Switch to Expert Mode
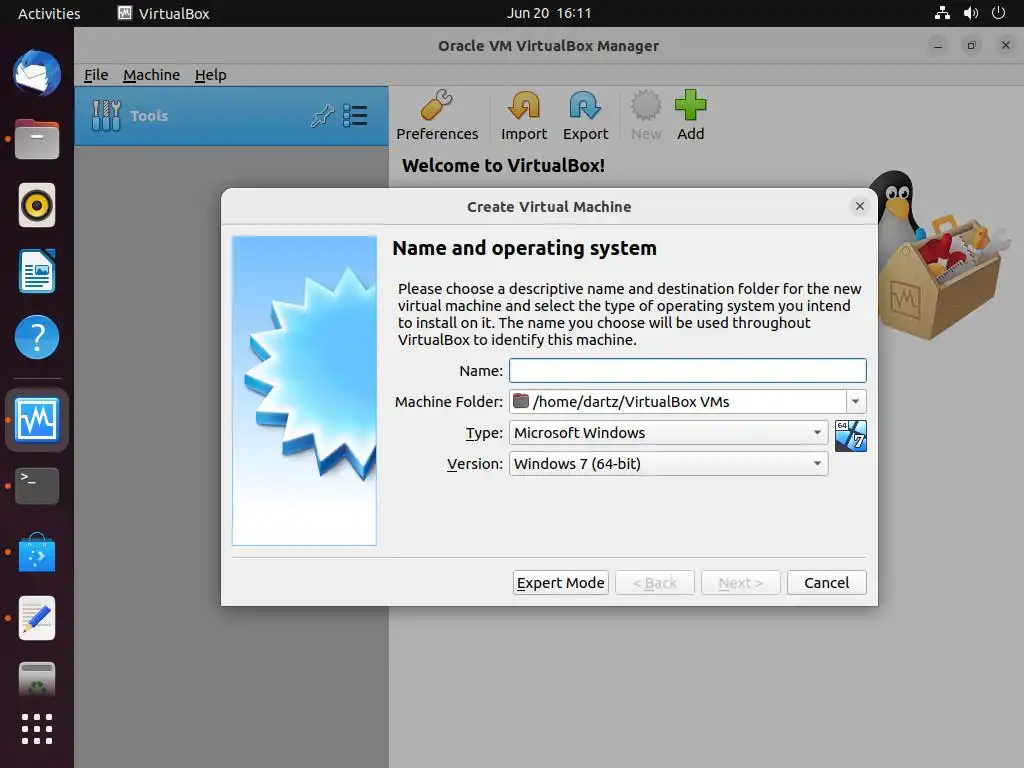Viewport: 1024px width, 768px height. (x=560, y=583)
